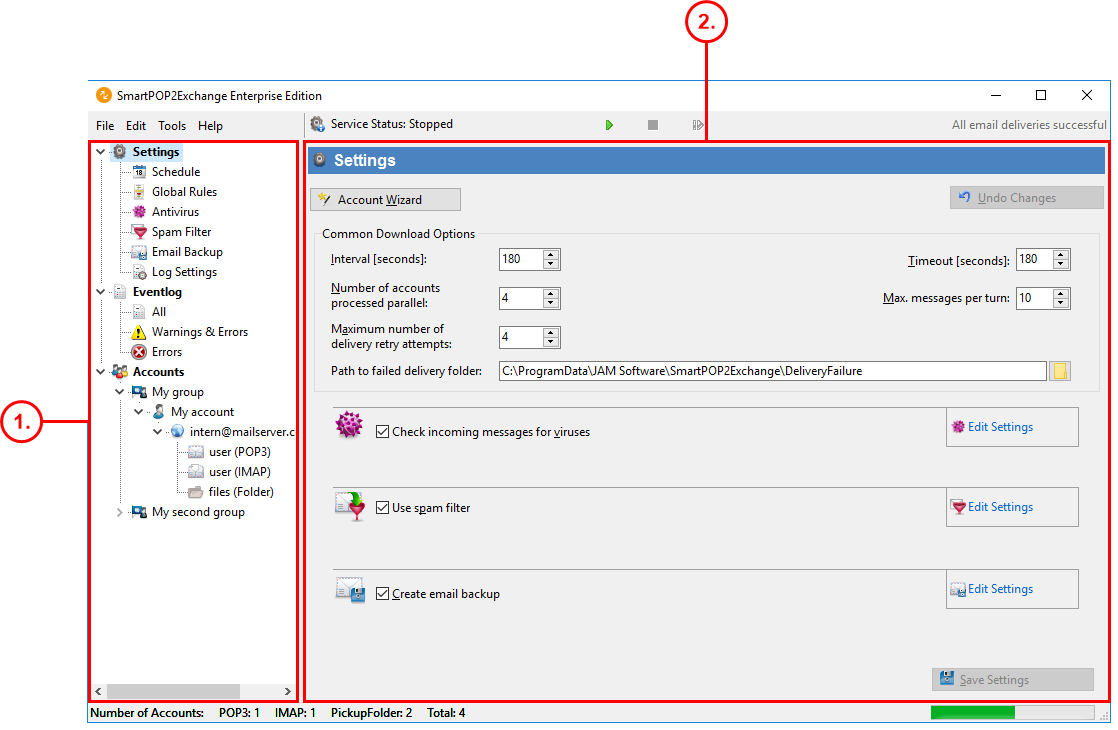Increase the Interval seconds spinner value

550,254
